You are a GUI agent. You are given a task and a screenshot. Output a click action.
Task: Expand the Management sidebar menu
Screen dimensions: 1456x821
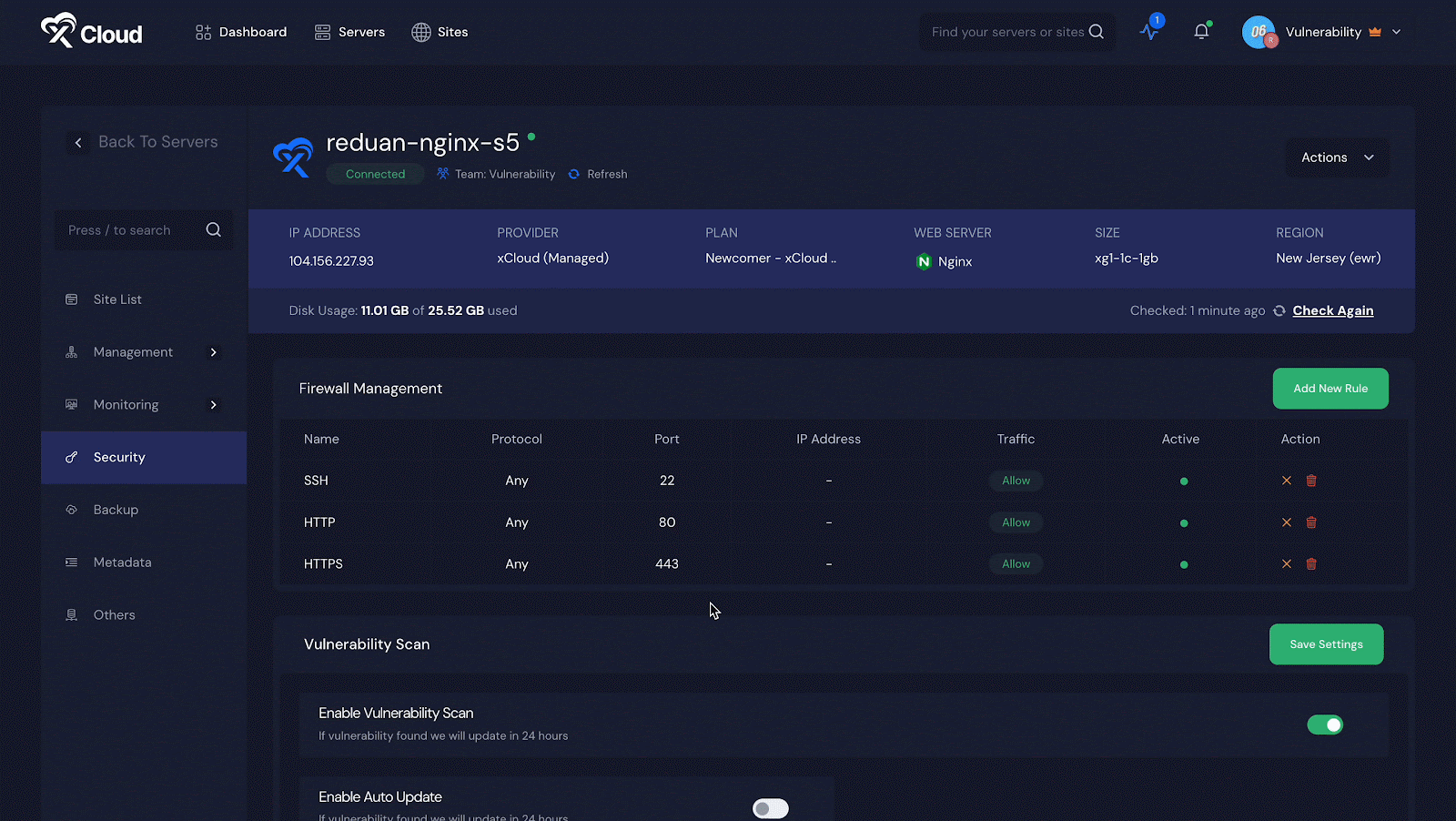tap(133, 351)
